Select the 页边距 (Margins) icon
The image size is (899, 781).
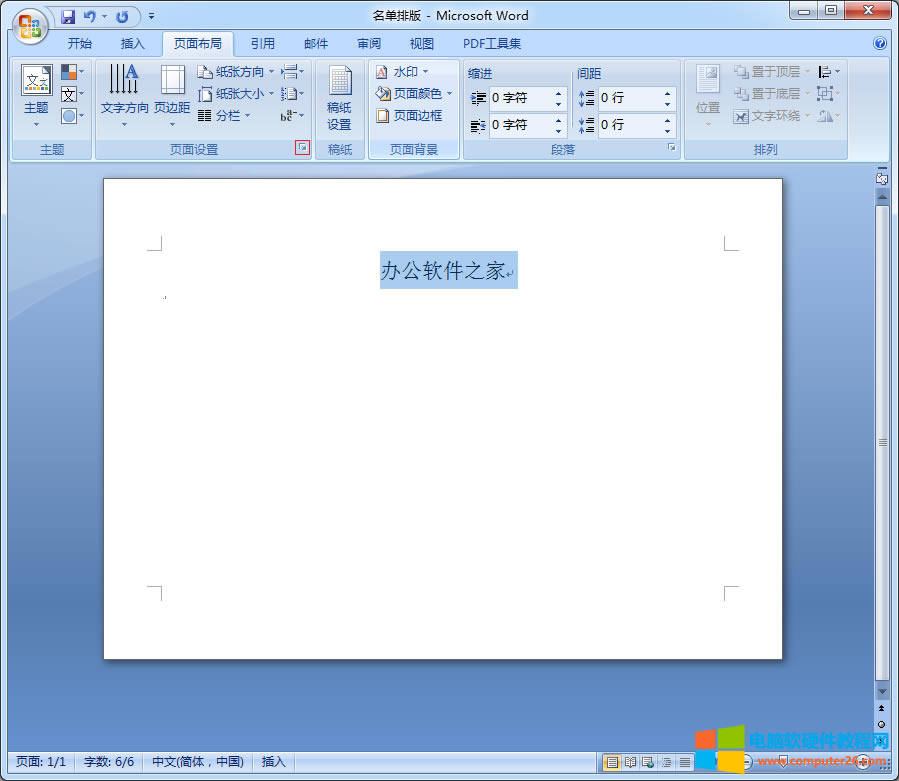tap(172, 95)
